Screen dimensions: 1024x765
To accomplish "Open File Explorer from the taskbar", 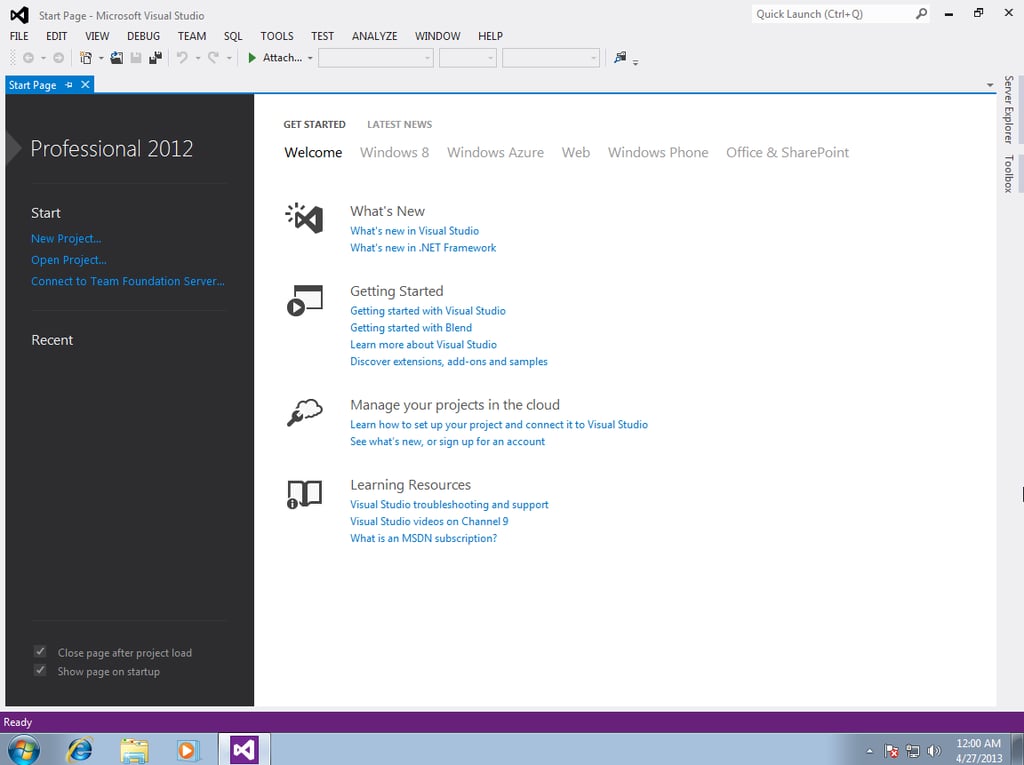I will [134, 750].
